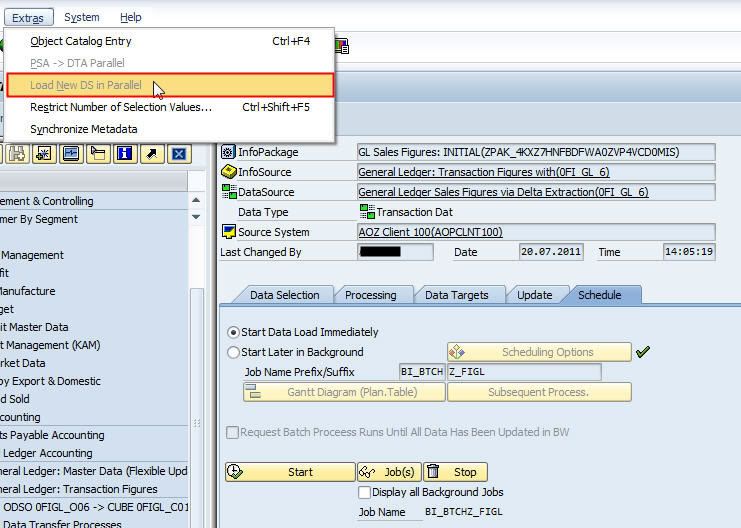Screen dimensions: 741x528
Task: Click the yellow InfoSource icon
Action: click(x=228, y=172)
